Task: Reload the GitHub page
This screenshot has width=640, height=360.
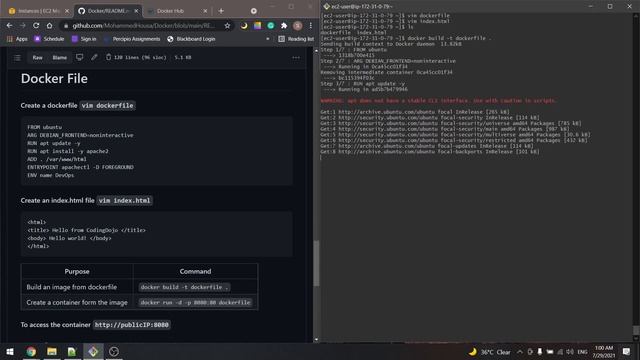Action: [x=36, y=25]
